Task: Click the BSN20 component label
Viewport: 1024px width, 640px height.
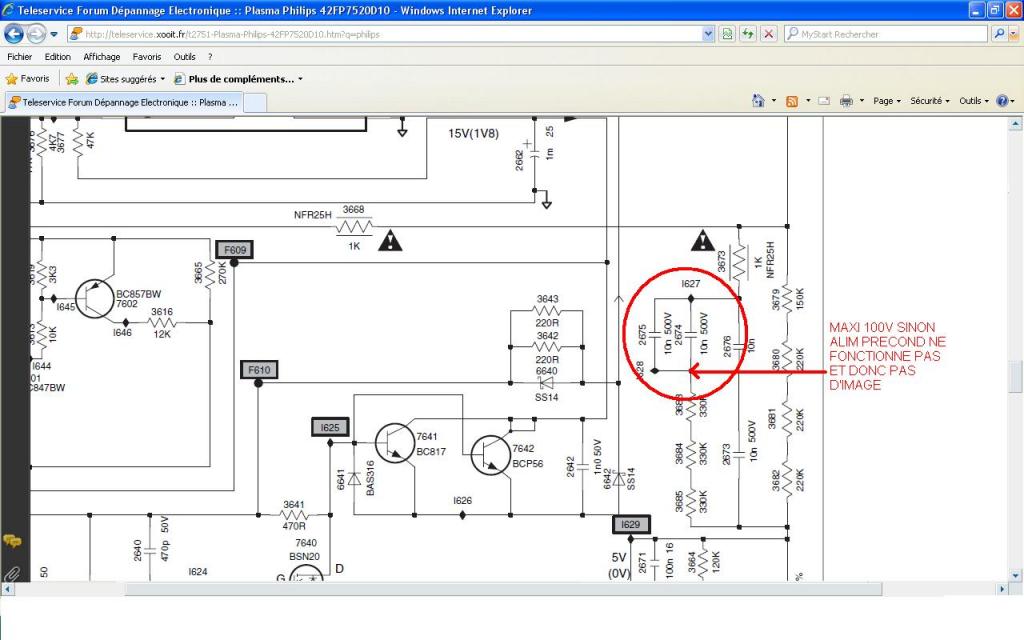Action: 304,556
